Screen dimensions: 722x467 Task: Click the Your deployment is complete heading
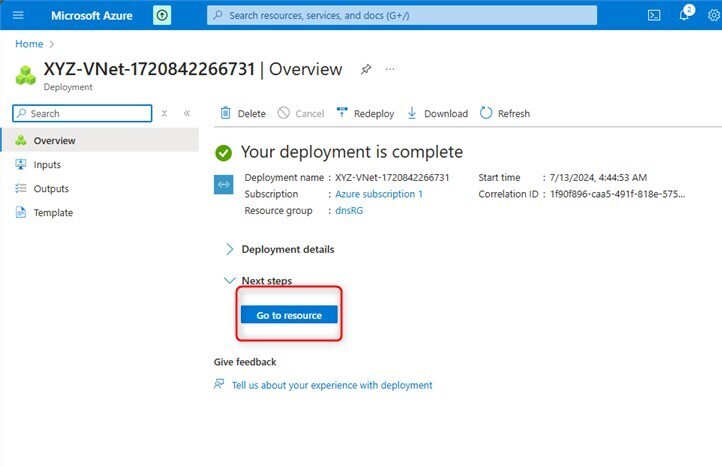[x=352, y=152]
